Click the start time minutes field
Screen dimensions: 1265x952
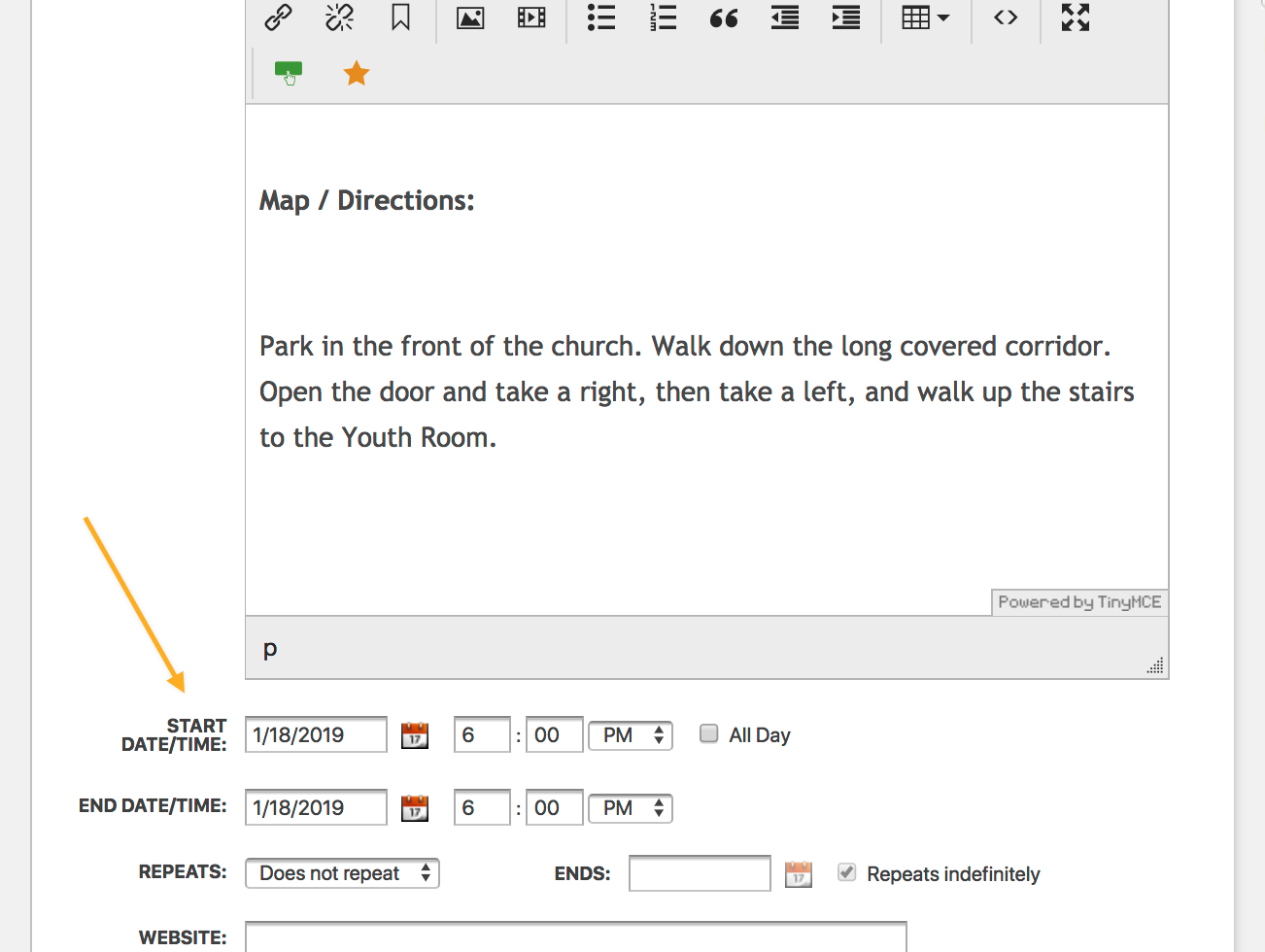pos(555,734)
